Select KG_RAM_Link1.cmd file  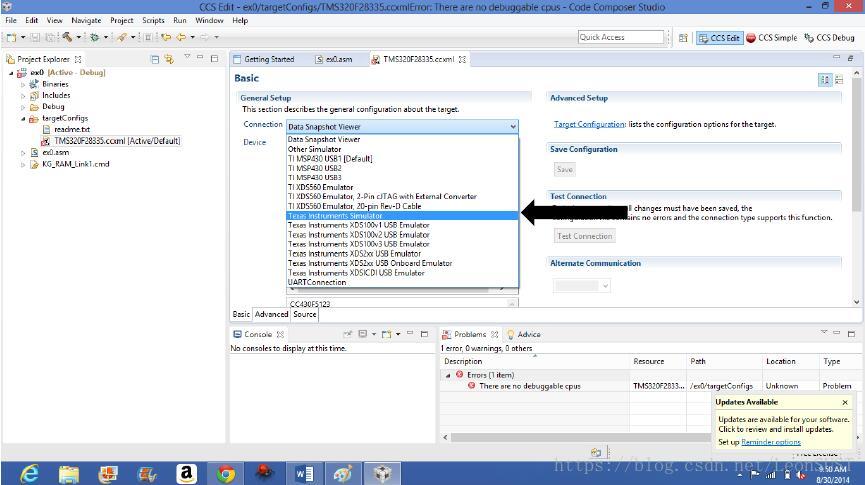pyautogui.click(x=76, y=164)
